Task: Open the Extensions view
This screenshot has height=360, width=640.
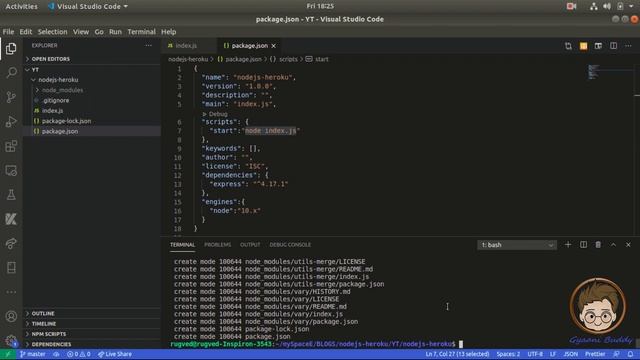Action: click(11, 146)
